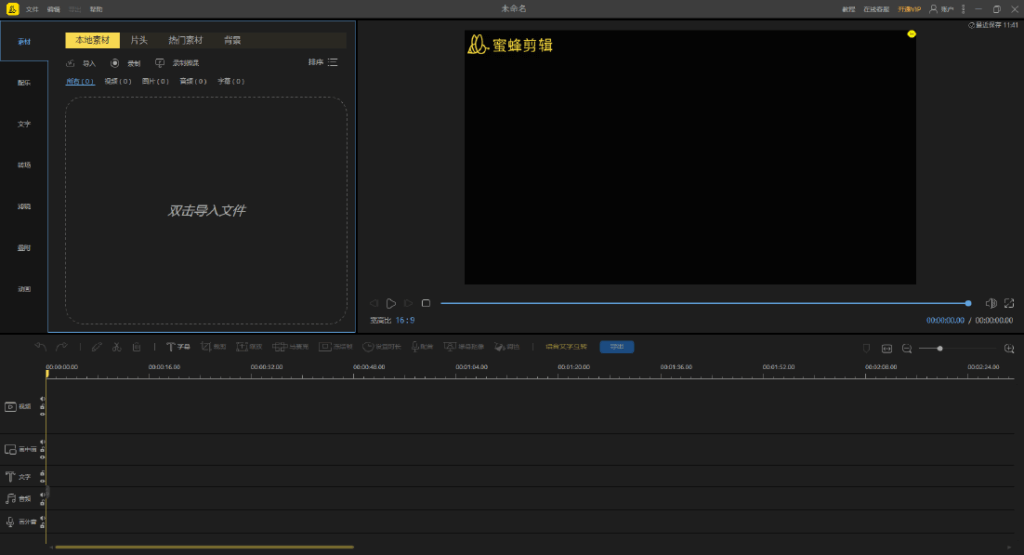Select the scissors split tool

(117, 347)
